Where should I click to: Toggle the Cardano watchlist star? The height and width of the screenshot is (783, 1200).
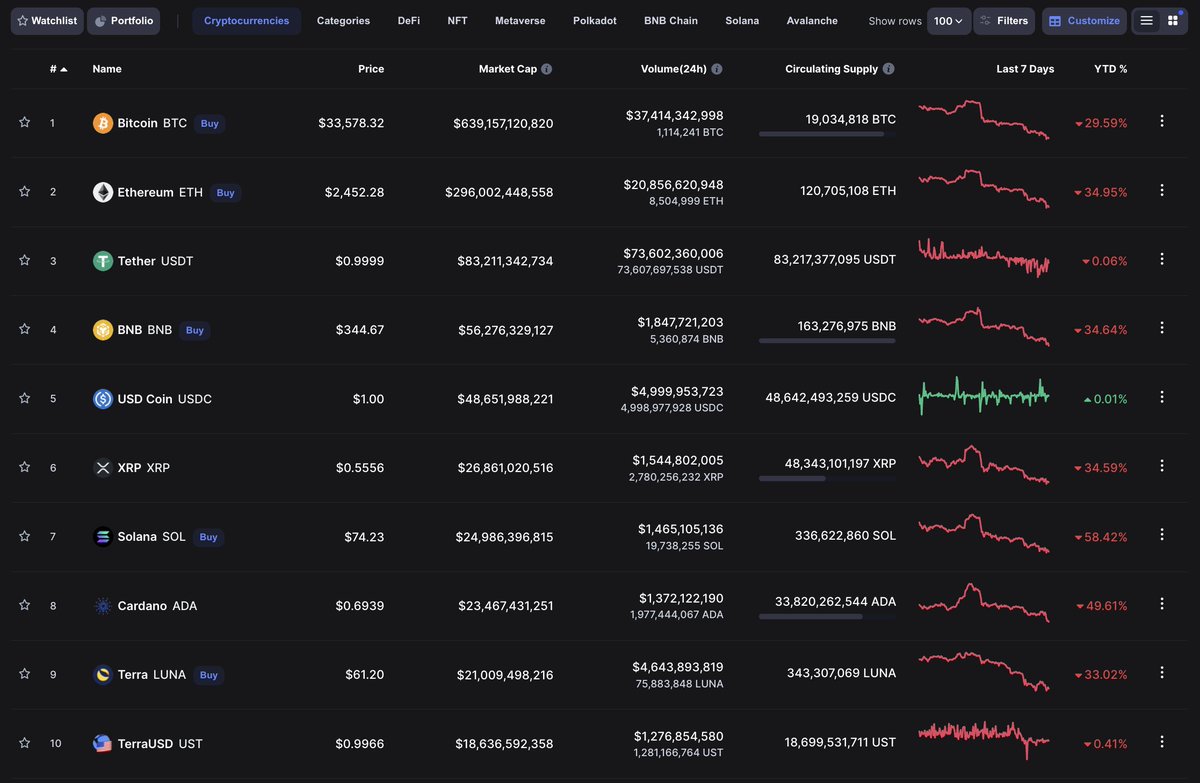click(x=24, y=605)
